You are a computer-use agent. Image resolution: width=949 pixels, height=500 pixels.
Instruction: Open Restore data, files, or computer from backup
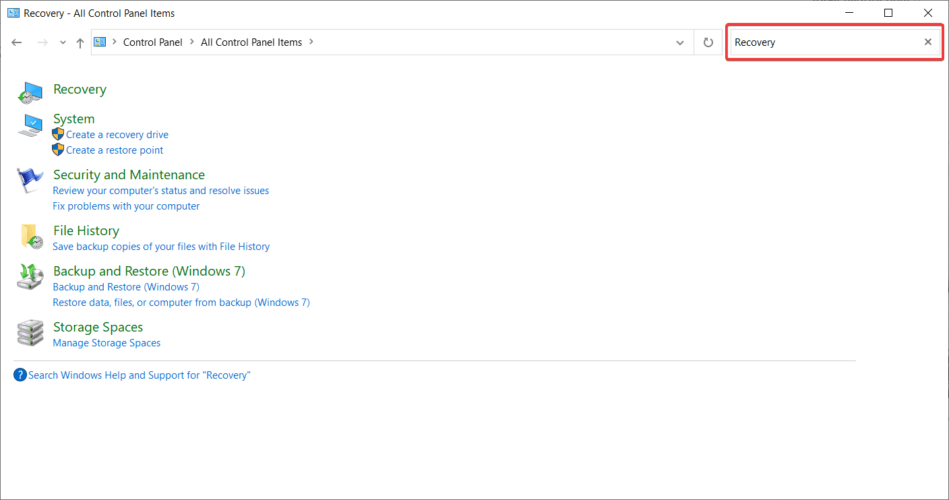coord(181,303)
